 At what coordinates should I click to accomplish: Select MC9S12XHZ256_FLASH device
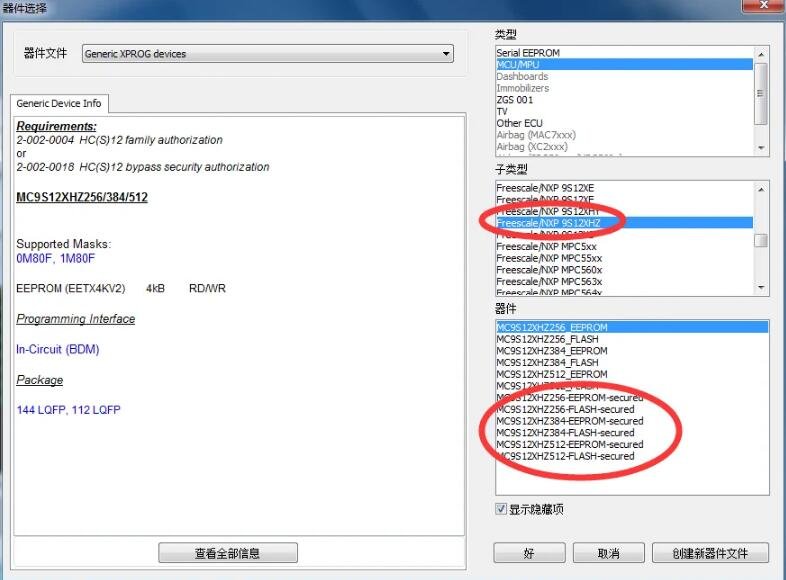547,339
